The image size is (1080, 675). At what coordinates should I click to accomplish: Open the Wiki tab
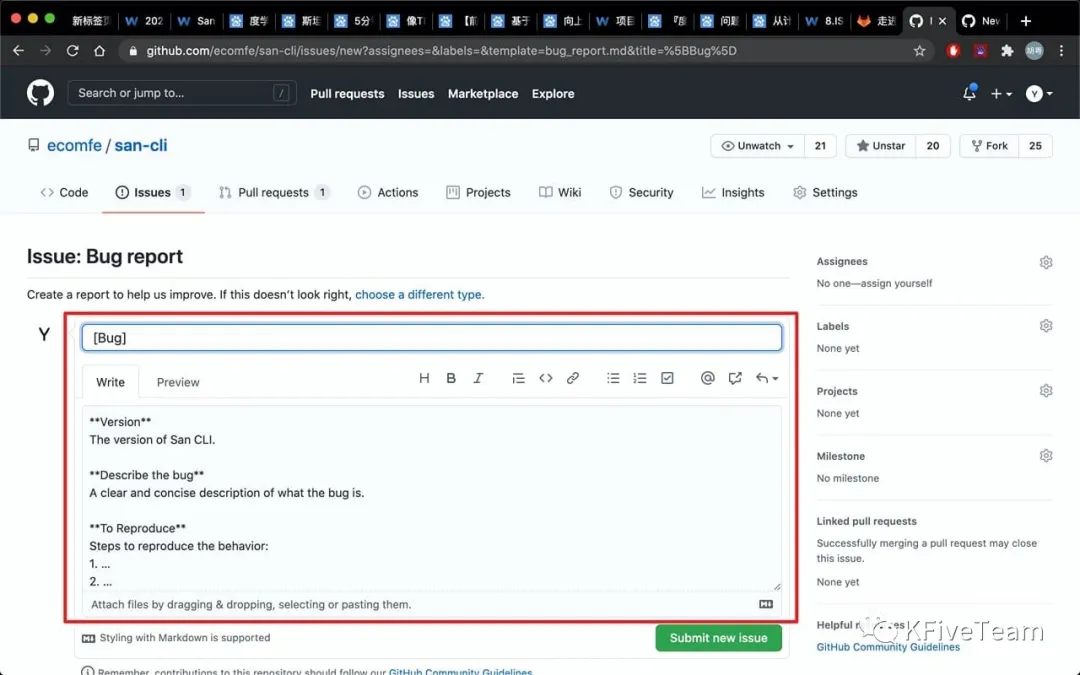tap(560, 193)
